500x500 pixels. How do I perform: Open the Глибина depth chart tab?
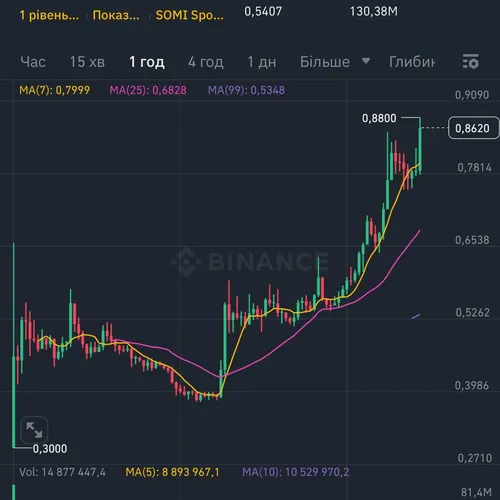[x=412, y=62]
